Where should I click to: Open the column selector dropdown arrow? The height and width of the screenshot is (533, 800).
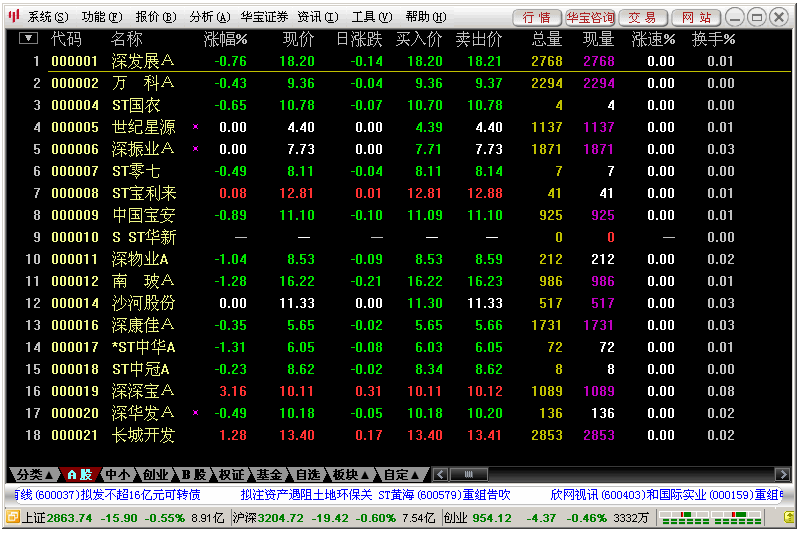click(28, 38)
